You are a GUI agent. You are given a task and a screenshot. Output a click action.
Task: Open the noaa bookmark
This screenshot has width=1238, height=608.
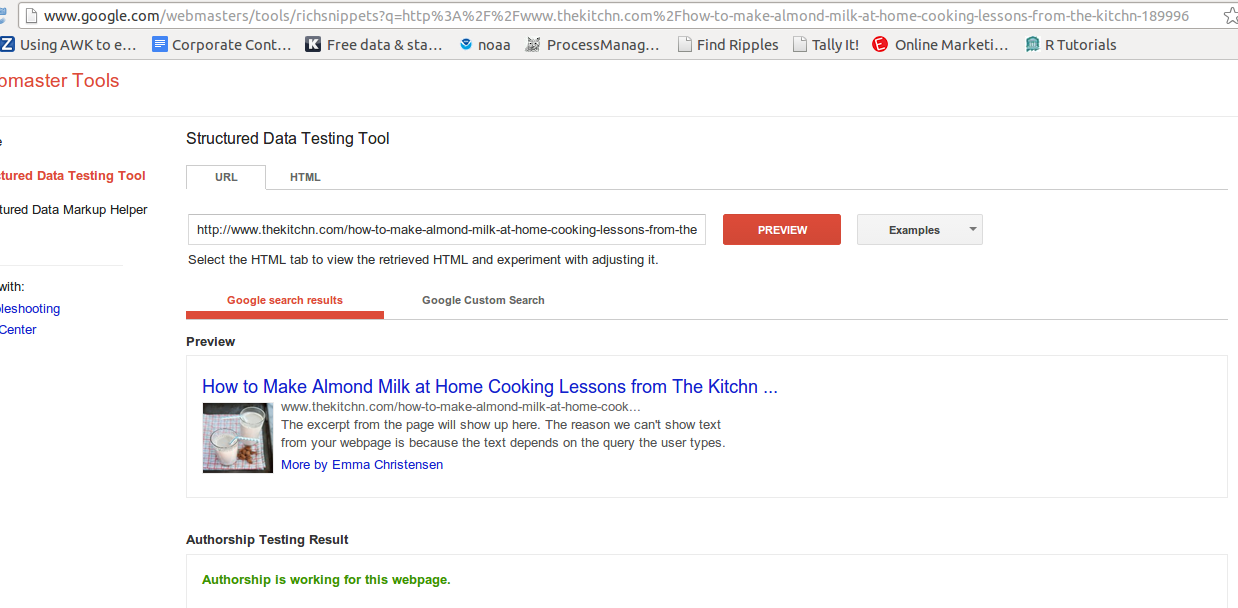pos(485,44)
